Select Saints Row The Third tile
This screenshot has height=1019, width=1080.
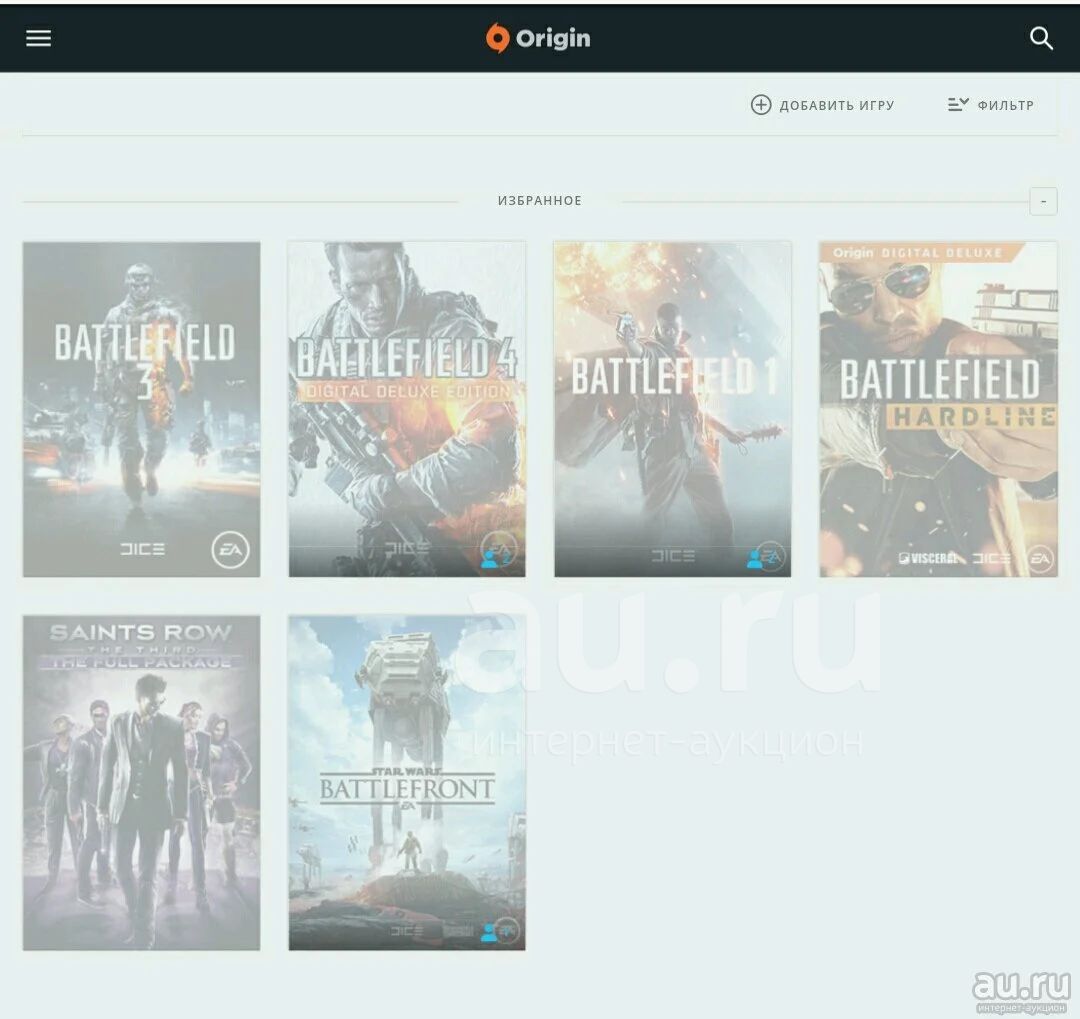(x=141, y=783)
